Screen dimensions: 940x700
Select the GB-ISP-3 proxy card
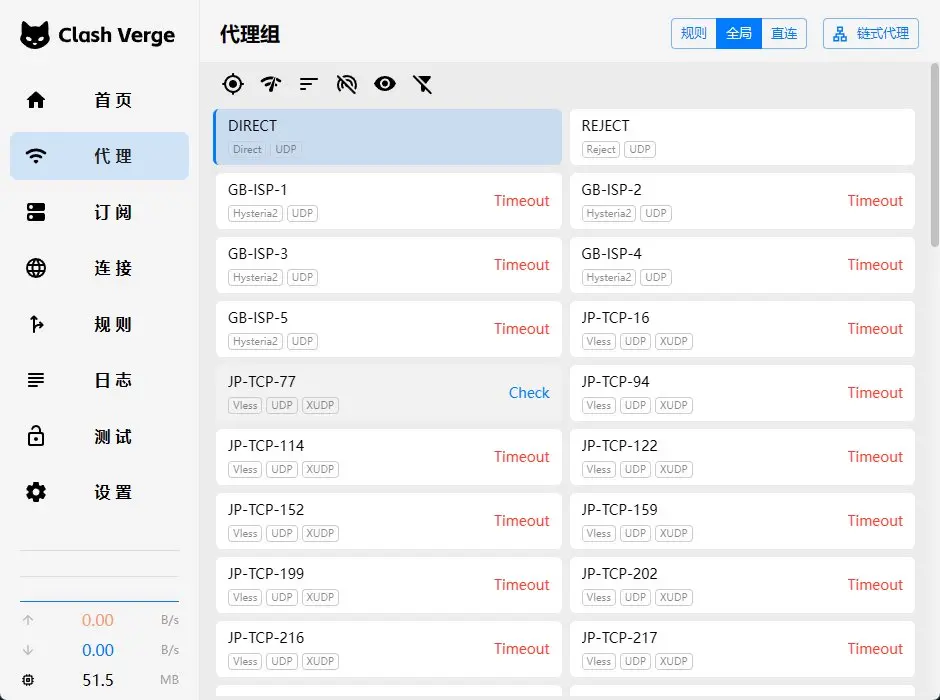point(388,265)
